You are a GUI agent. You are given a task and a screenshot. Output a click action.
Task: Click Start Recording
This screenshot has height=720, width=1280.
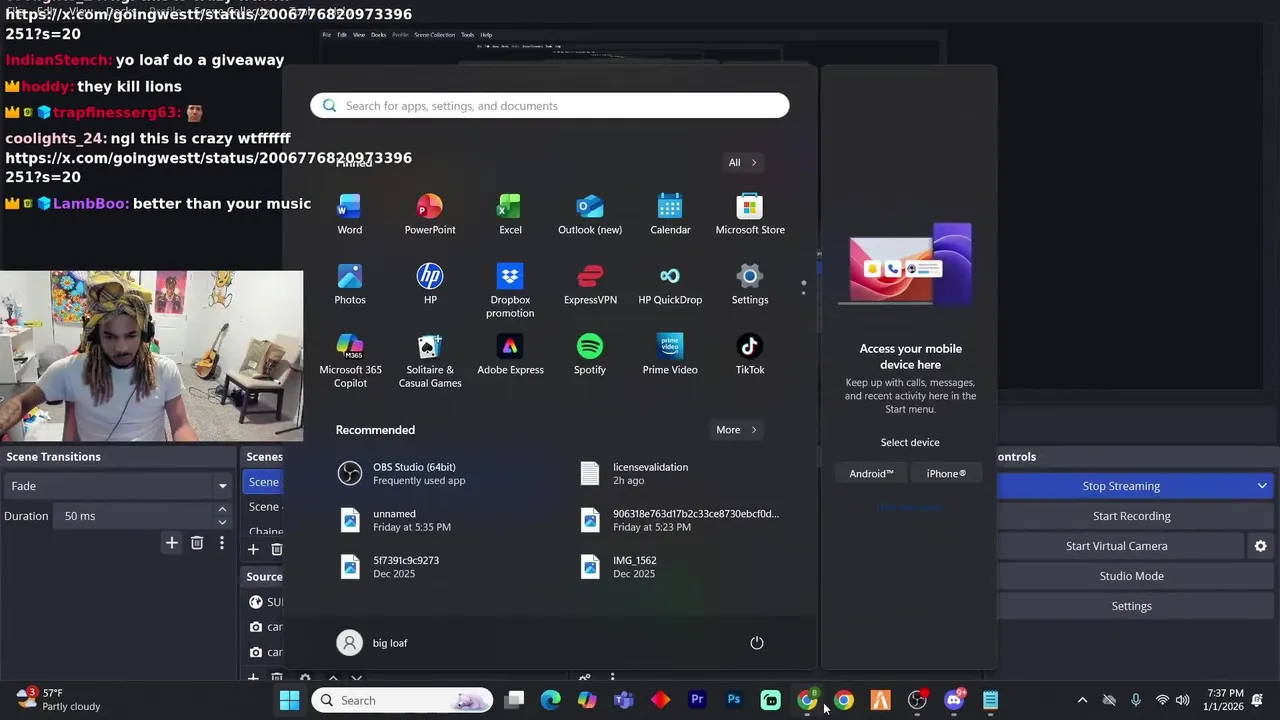[1131, 516]
